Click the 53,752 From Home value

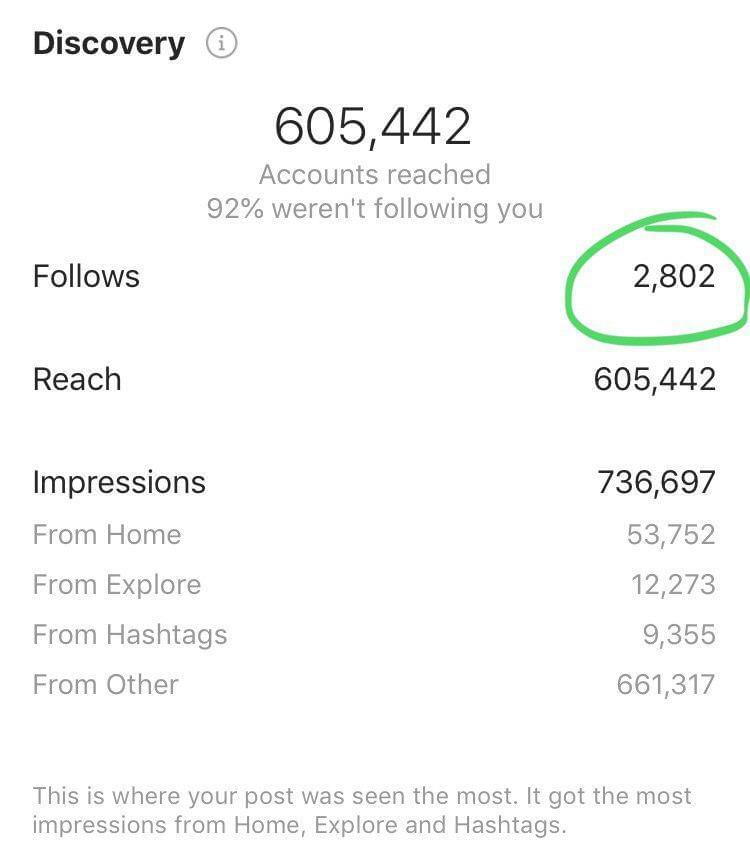pyautogui.click(x=671, y=535)
